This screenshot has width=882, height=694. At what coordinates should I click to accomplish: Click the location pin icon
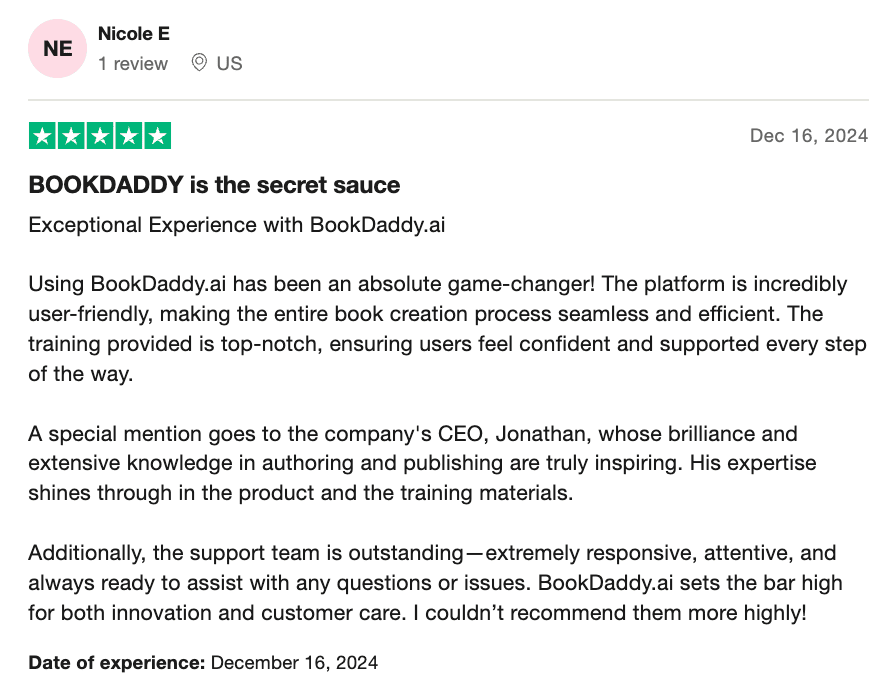pyautogui.click(x=199, y=63)
